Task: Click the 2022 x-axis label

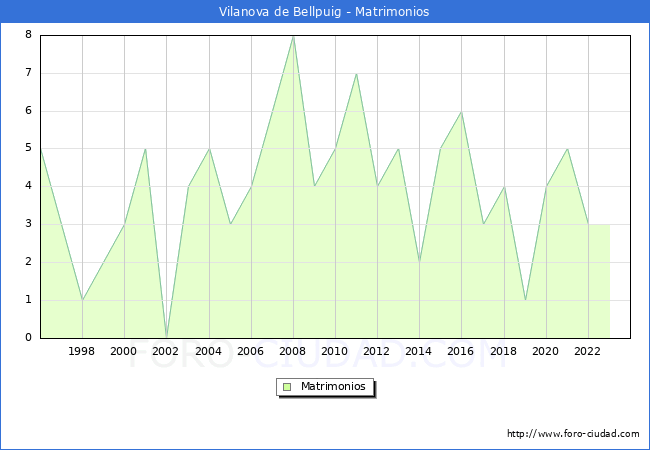Action: 588,351
